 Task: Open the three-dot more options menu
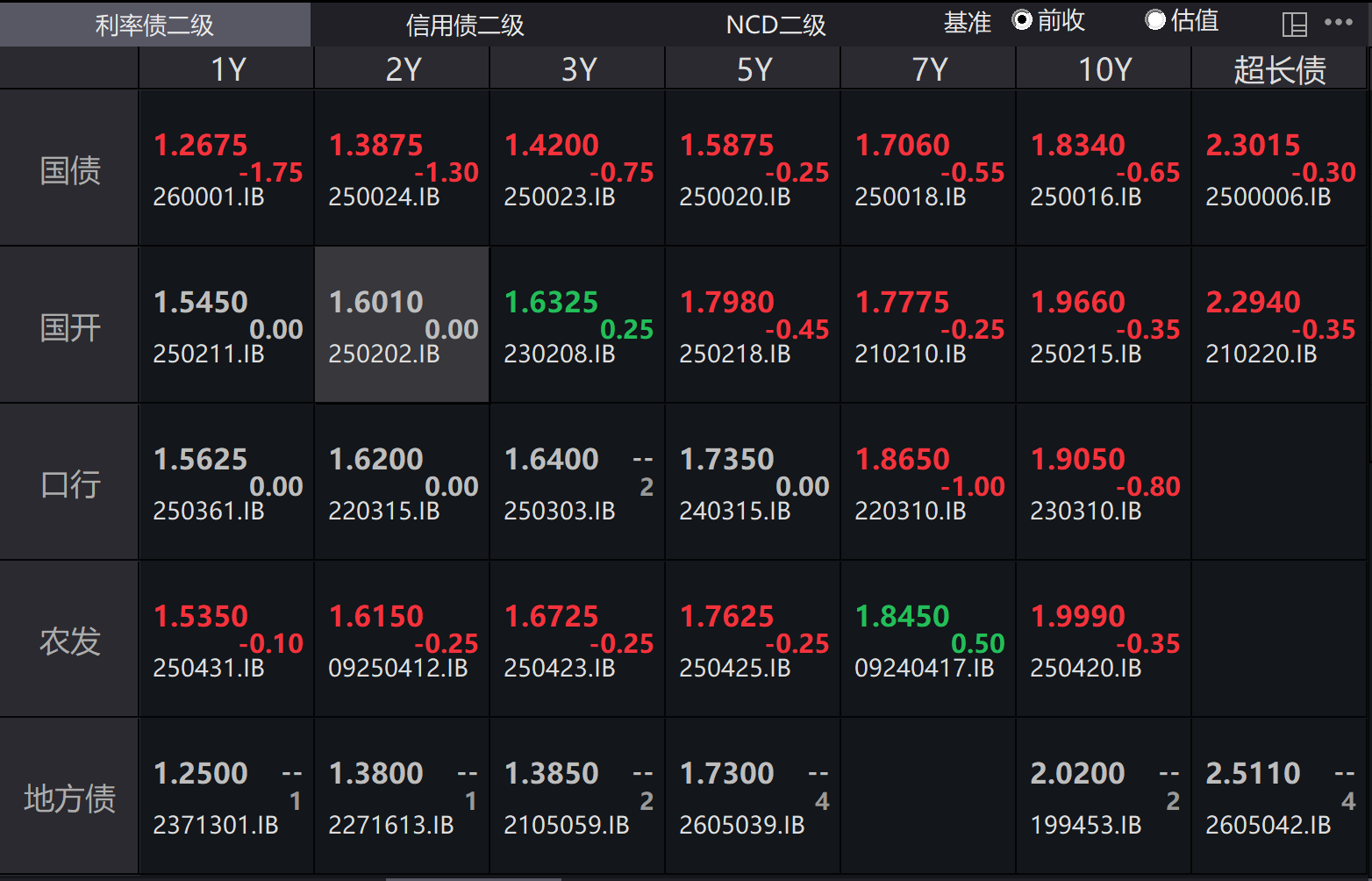pos(1338,23)
